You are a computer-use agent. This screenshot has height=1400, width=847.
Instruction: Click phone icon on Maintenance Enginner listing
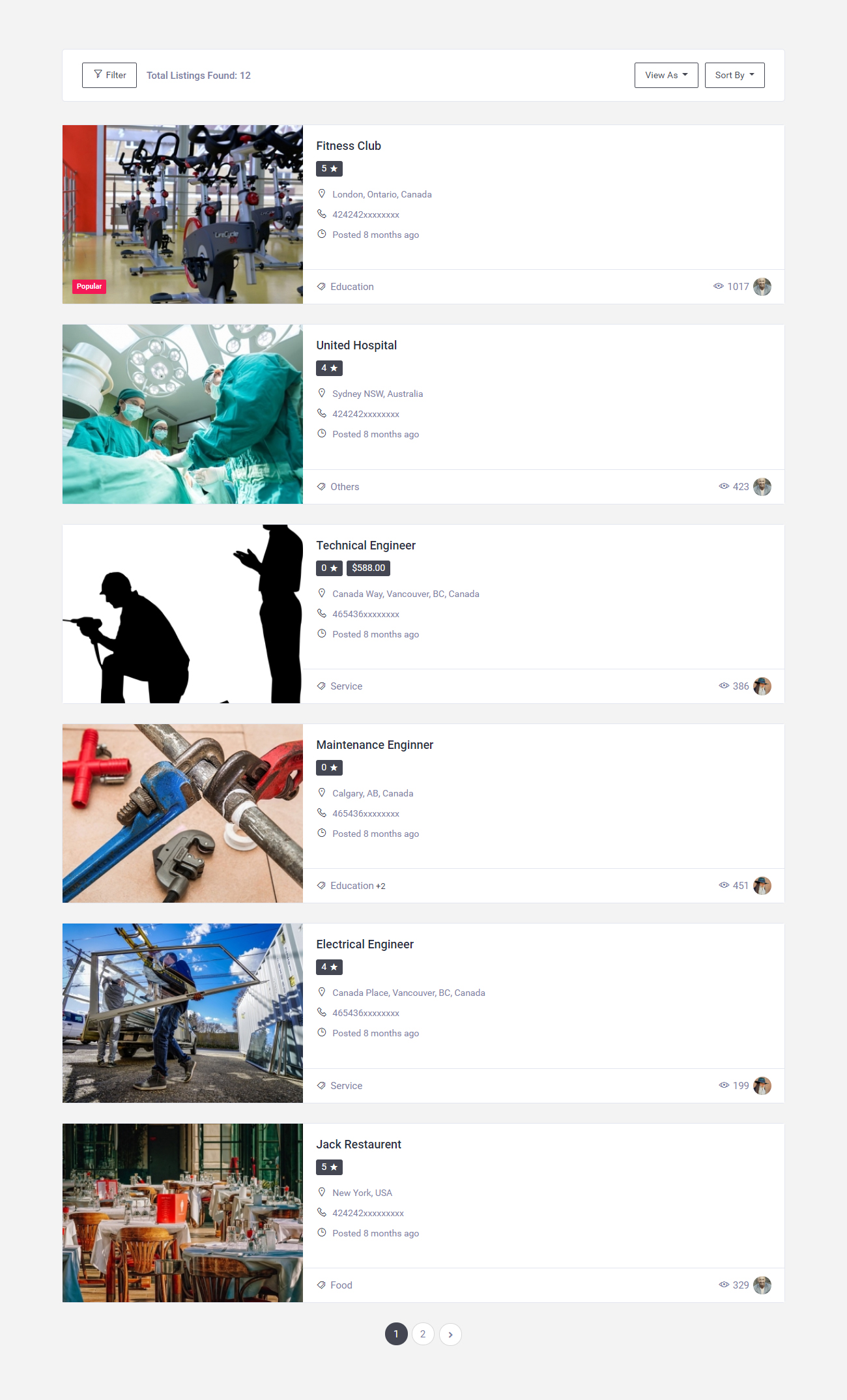(x=321, y=813)
